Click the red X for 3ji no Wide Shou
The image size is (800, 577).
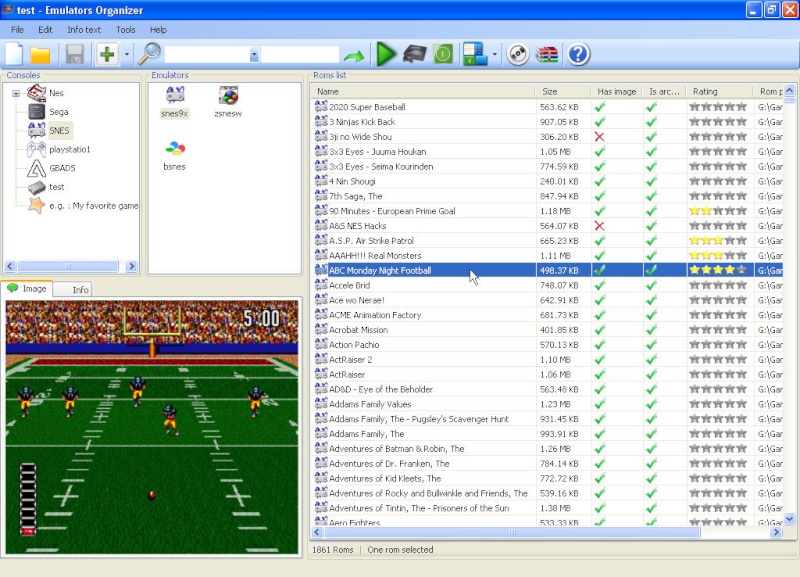coord(599,137)
